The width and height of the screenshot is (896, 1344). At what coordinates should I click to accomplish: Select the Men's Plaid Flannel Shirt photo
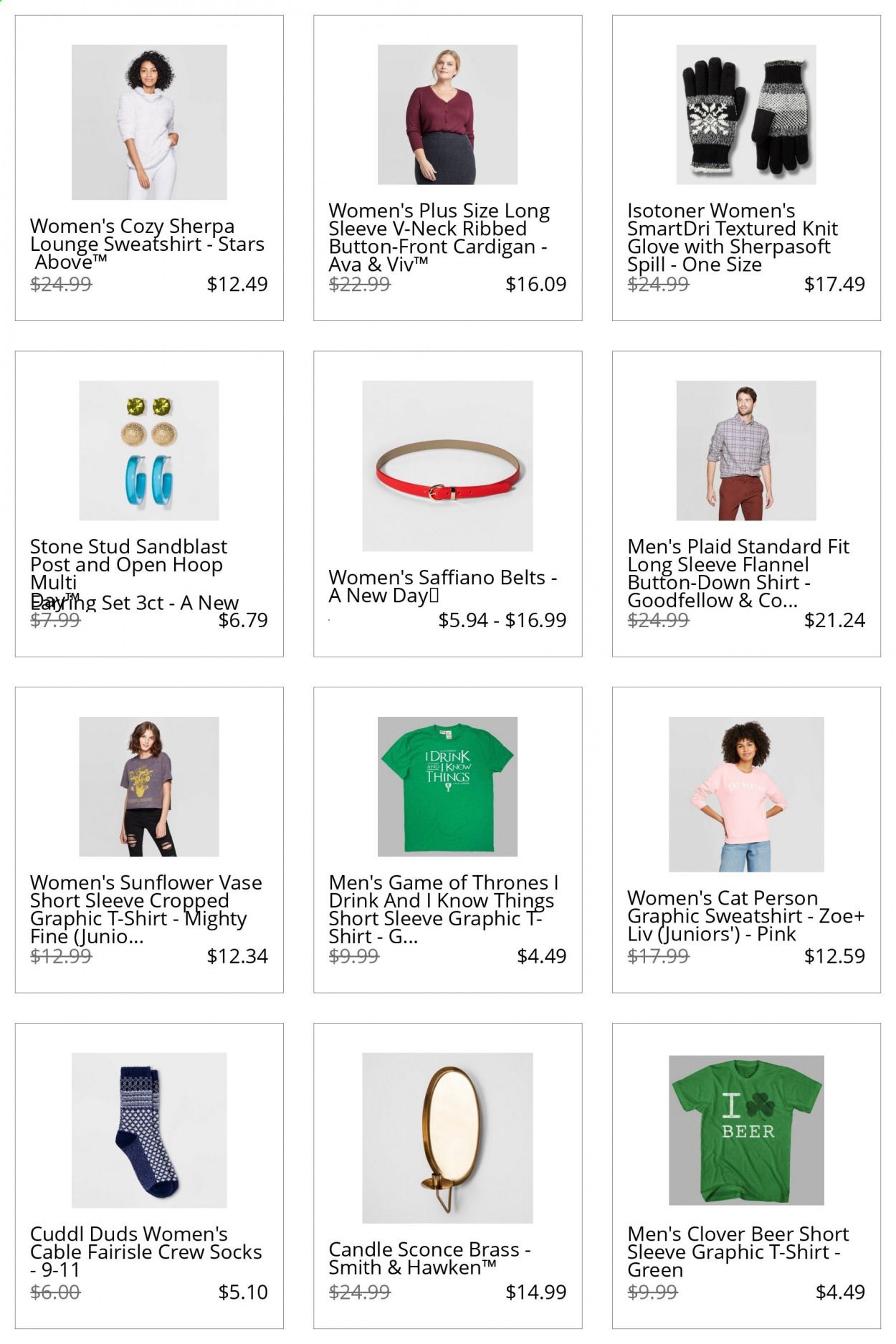(746, 450)
